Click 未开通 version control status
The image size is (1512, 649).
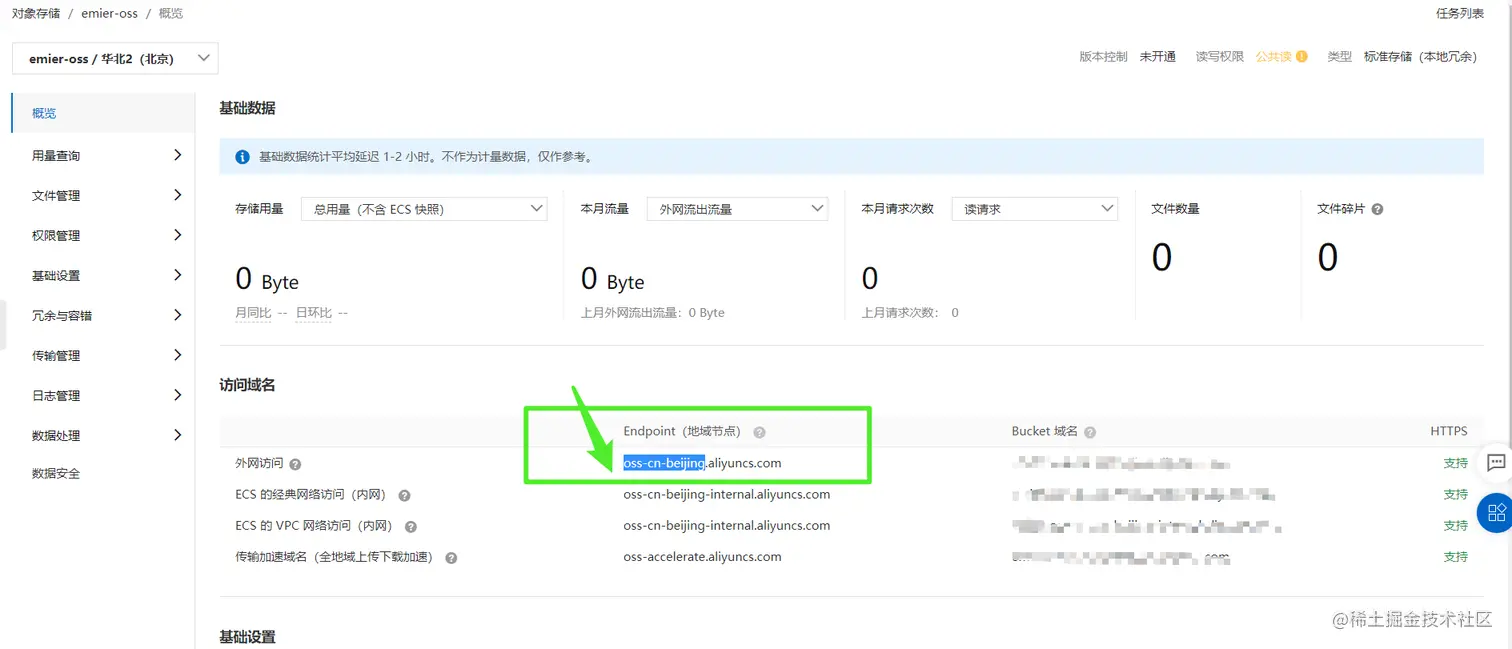(1157, 57)
